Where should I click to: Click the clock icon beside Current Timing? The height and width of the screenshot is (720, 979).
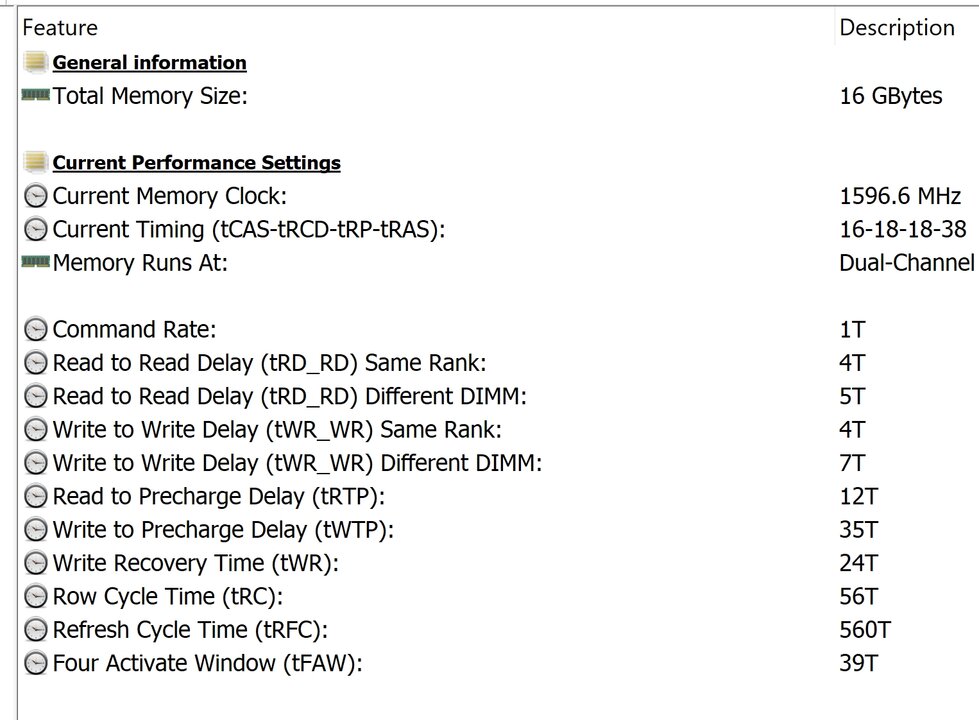tap(36, 229)
